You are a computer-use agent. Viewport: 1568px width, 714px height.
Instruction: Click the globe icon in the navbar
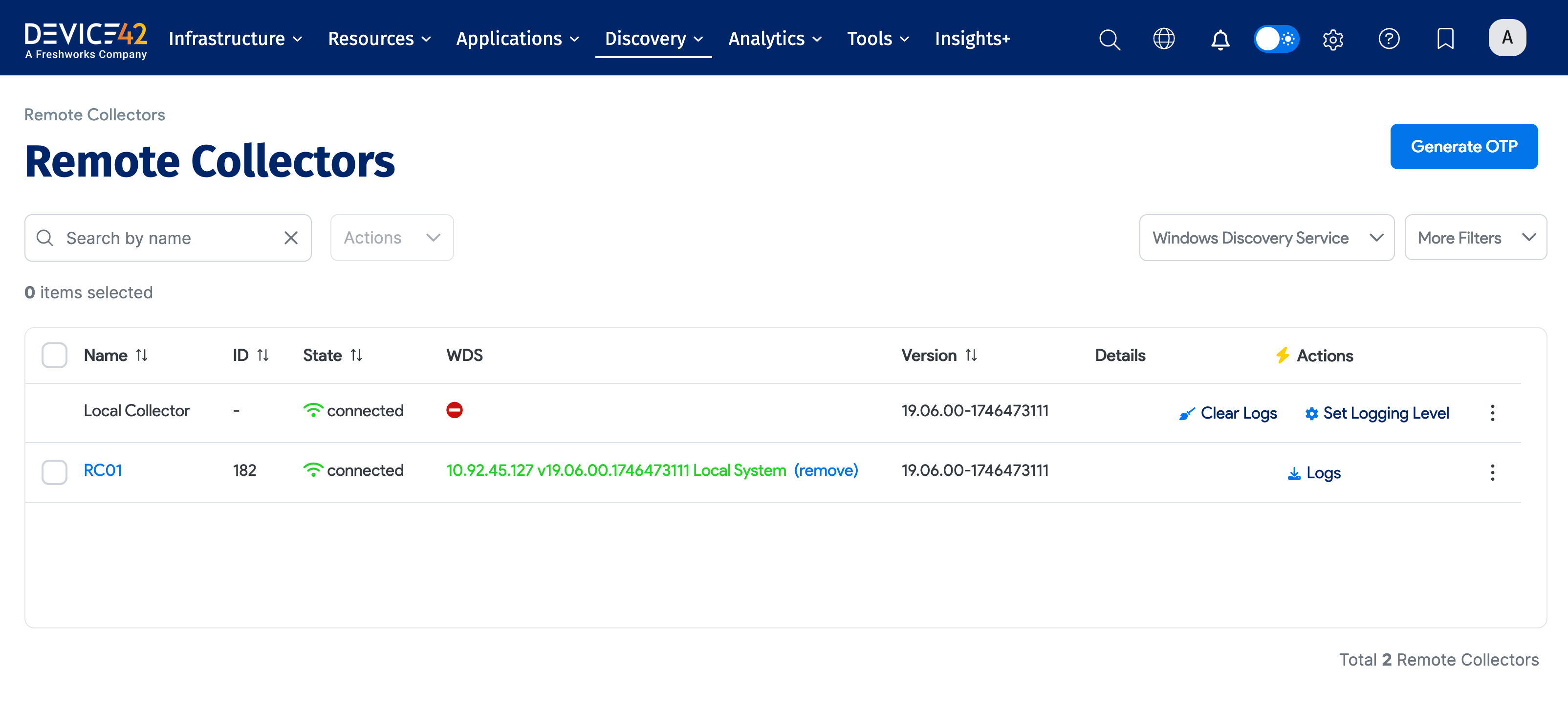click(1164, 38)
